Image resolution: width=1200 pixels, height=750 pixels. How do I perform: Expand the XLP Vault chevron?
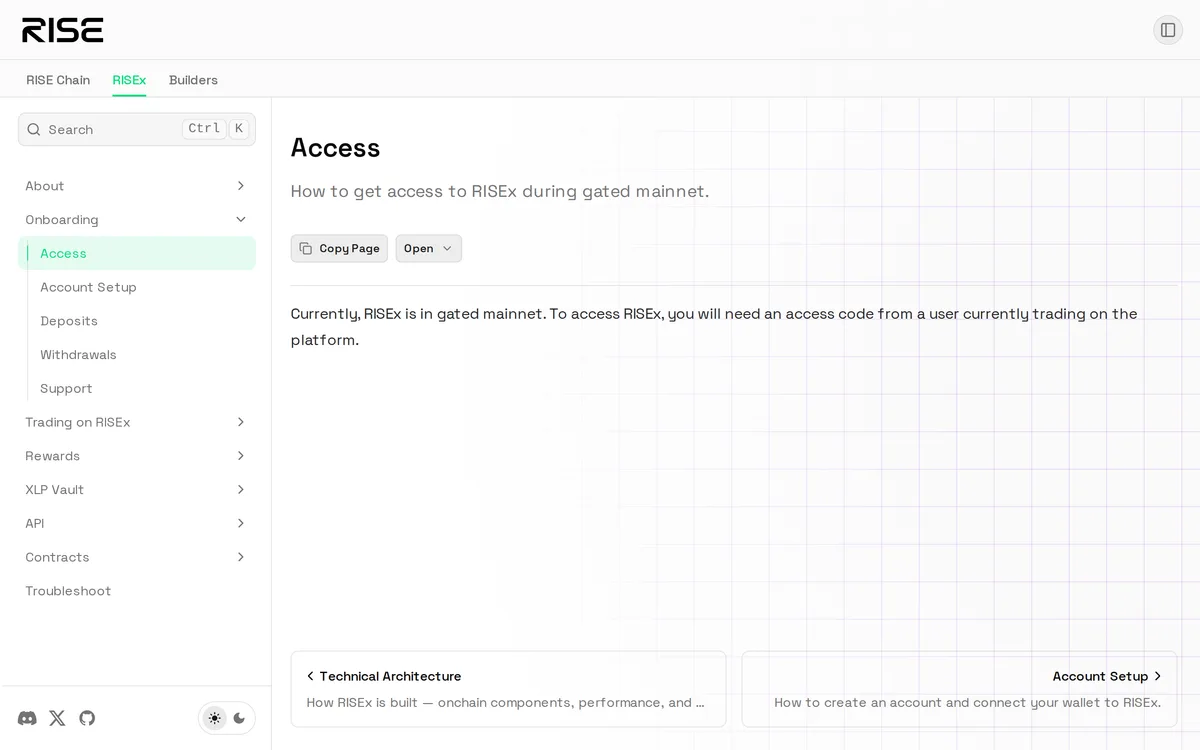[x=241, y=490]
